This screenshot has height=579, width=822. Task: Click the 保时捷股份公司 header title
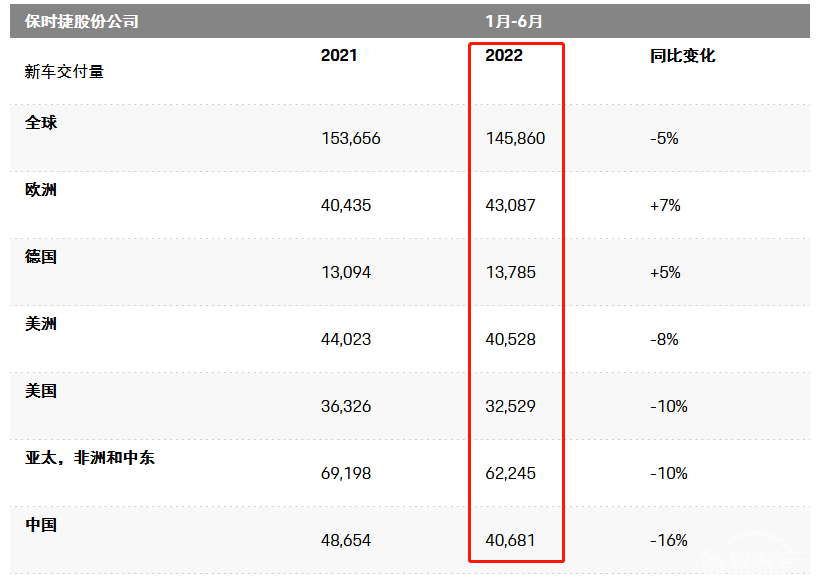tap(82, 21)
